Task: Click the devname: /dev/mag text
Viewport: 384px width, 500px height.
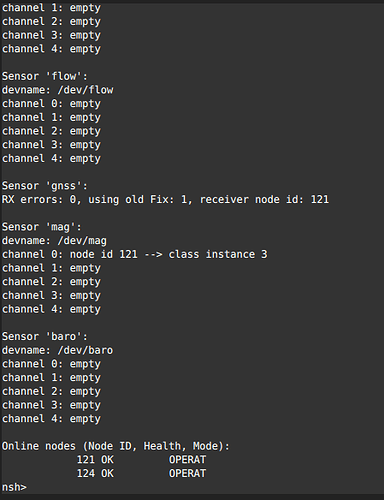Action: click(54, 241)
